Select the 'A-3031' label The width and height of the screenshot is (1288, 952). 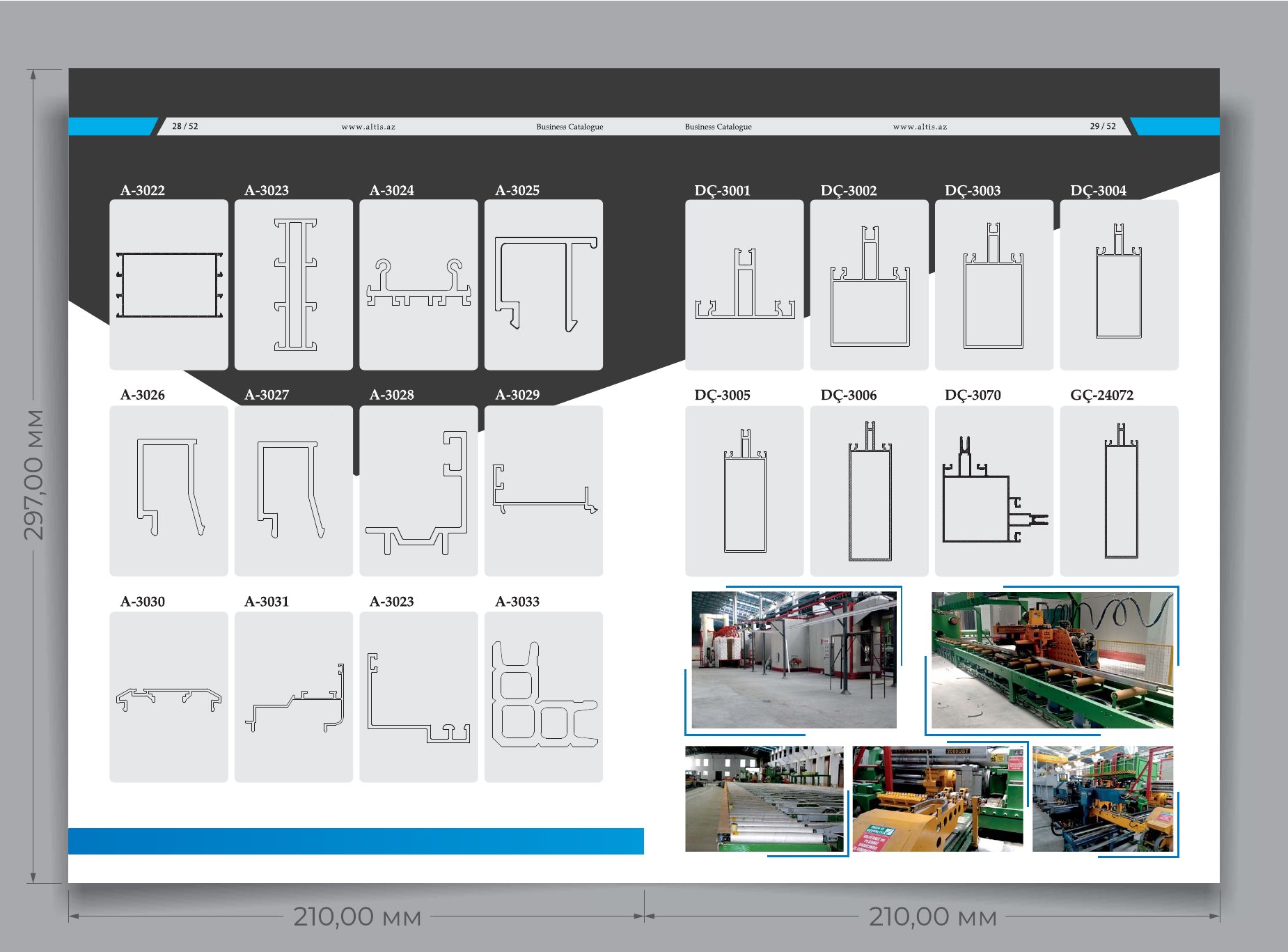[267, 601]
